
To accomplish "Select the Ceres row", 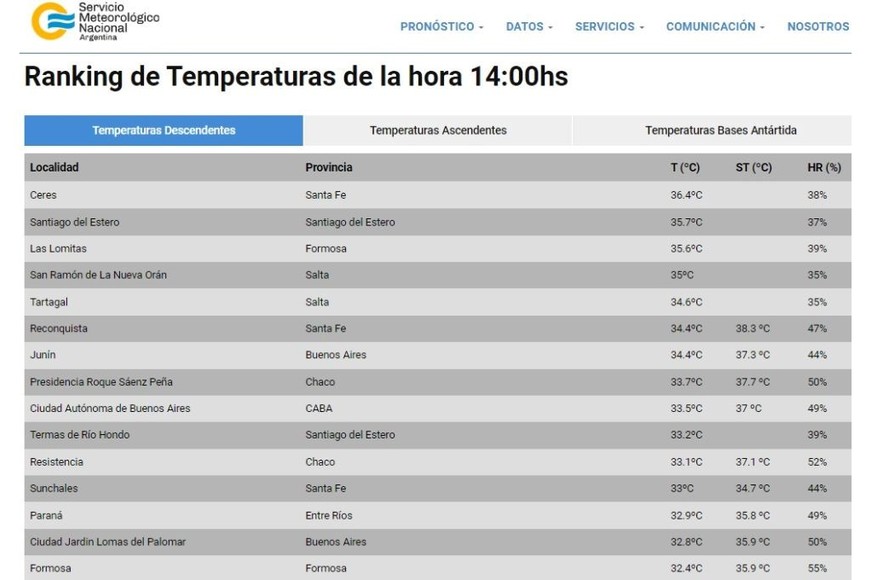I will click(43, 195).
